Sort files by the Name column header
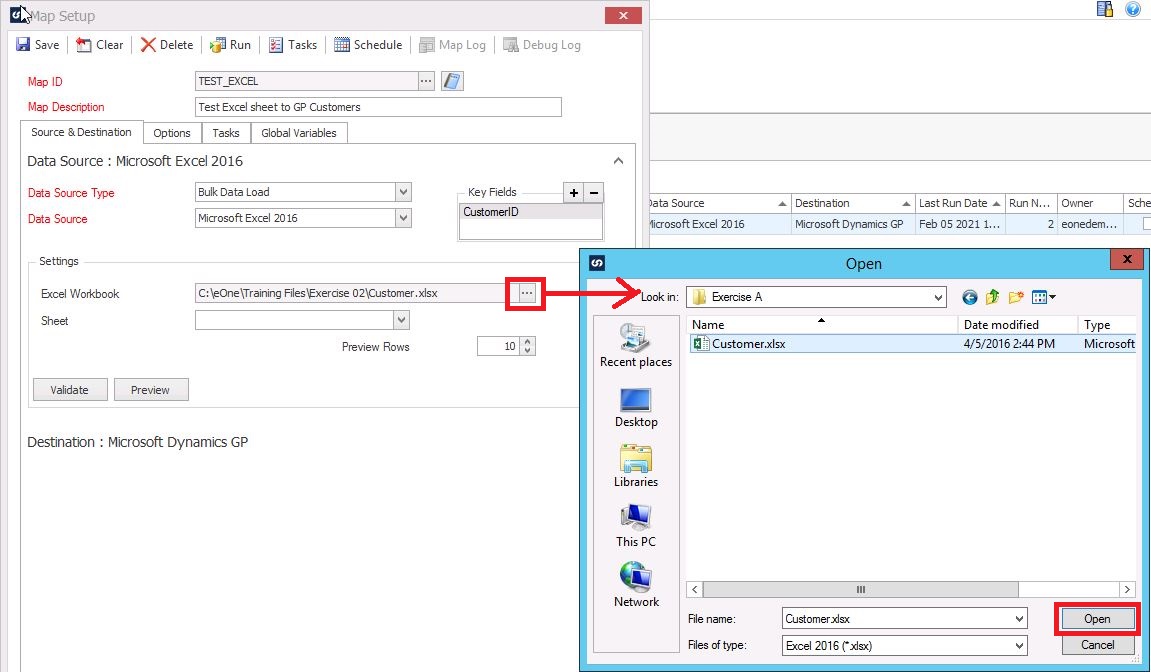The image size is (1151, 672). coord(823,325)
